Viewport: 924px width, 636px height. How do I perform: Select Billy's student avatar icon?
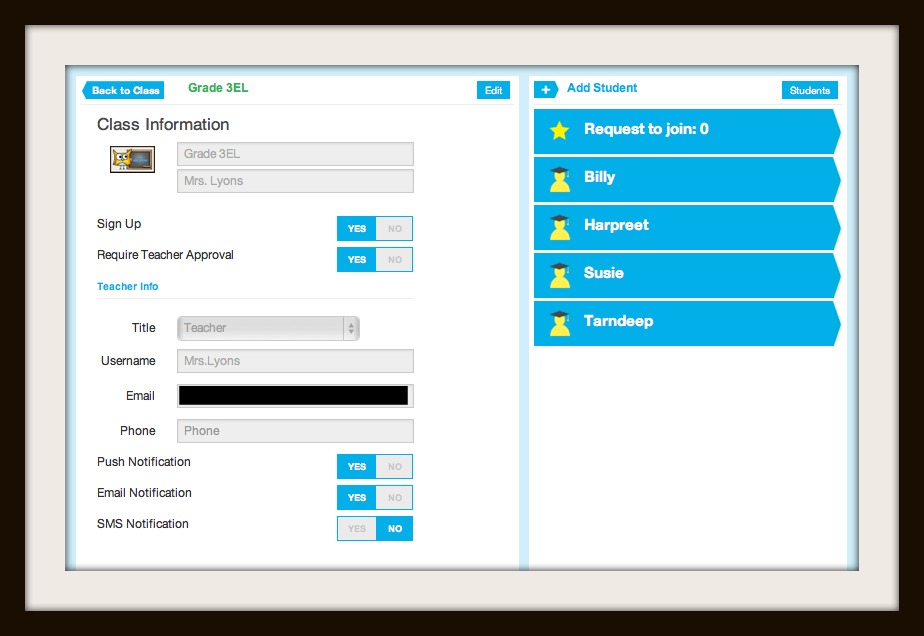[x=558, y=179]
